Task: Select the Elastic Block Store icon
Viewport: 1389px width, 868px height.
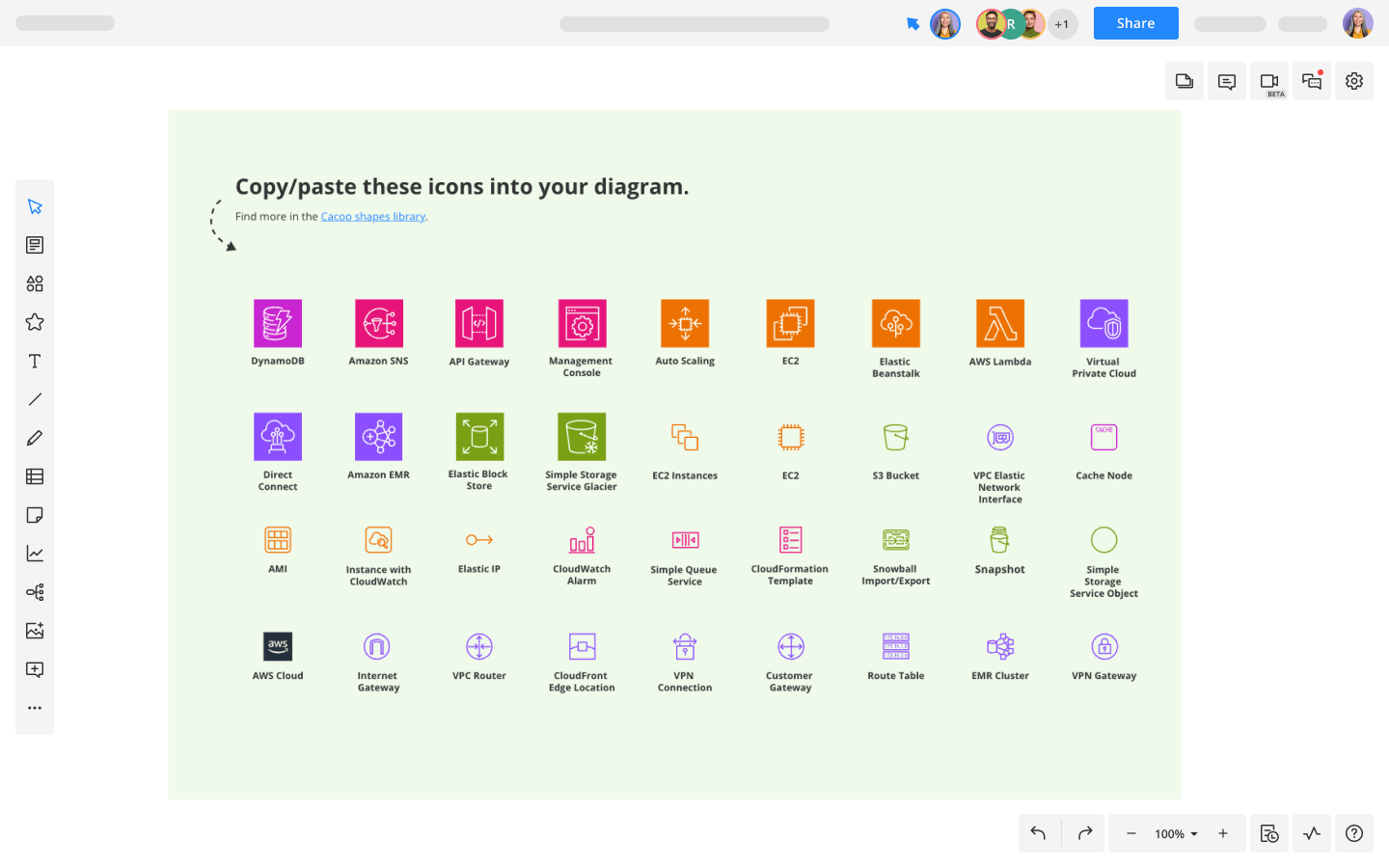Action: (479, 437)
